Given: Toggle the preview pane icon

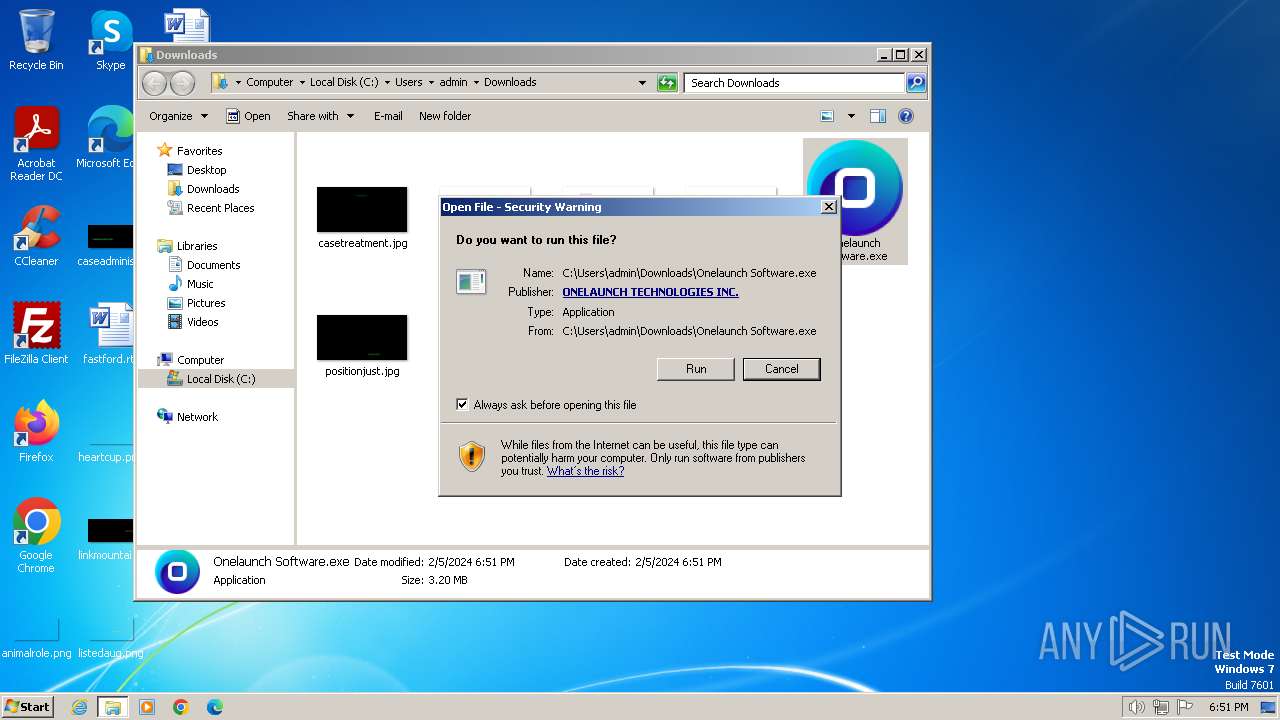Looking at the screenshot, I should [878, 116].
